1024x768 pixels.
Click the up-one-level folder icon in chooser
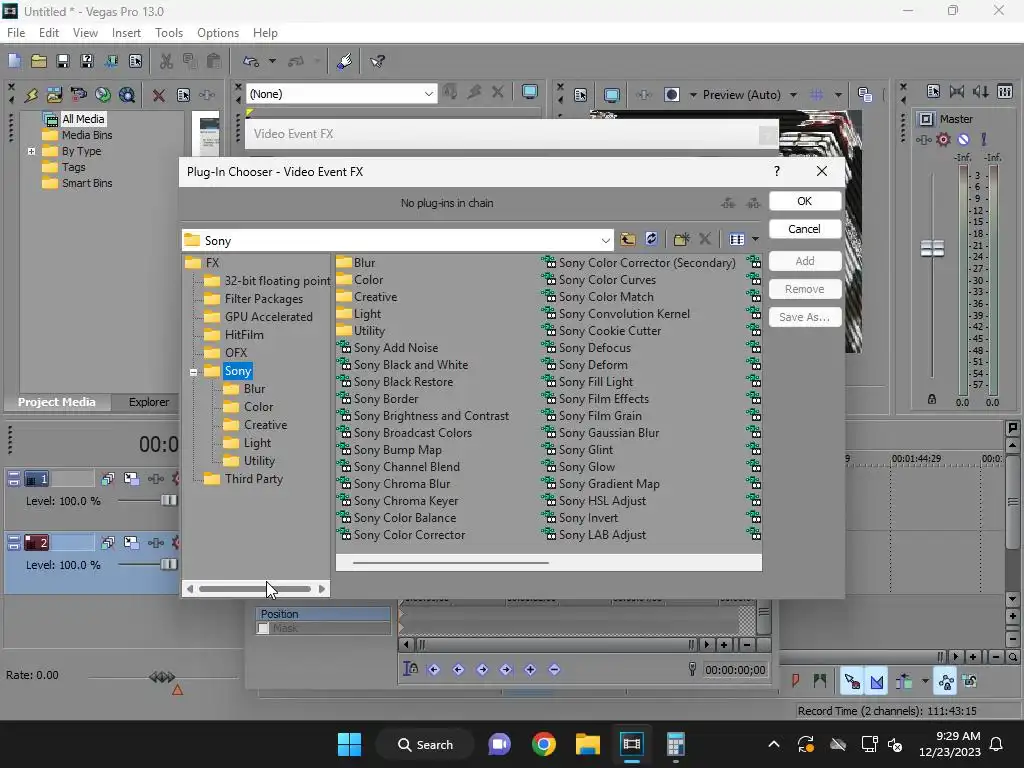(x=628, y=239)
